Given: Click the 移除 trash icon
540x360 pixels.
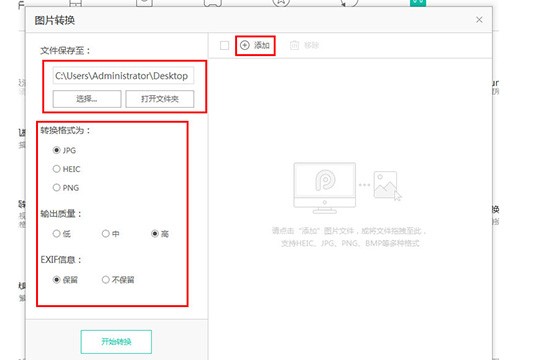Looking at the screenshot, I should pos(294,45).
